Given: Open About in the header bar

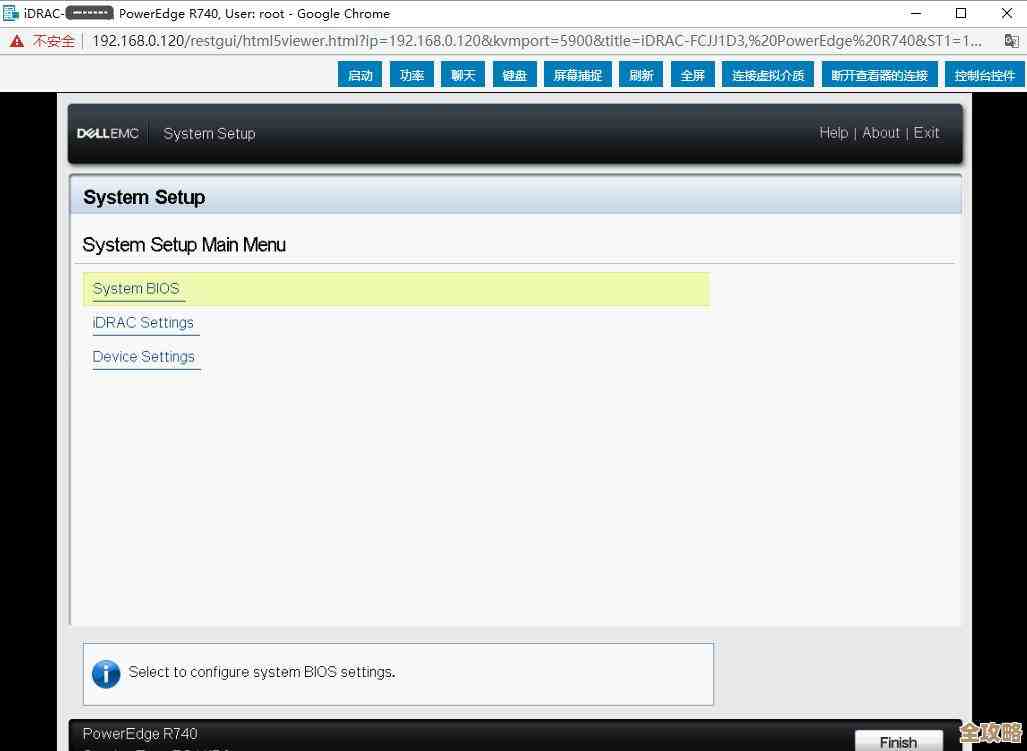Looking at the screenshot, I should pyautogui.click(x=881, y=133).
